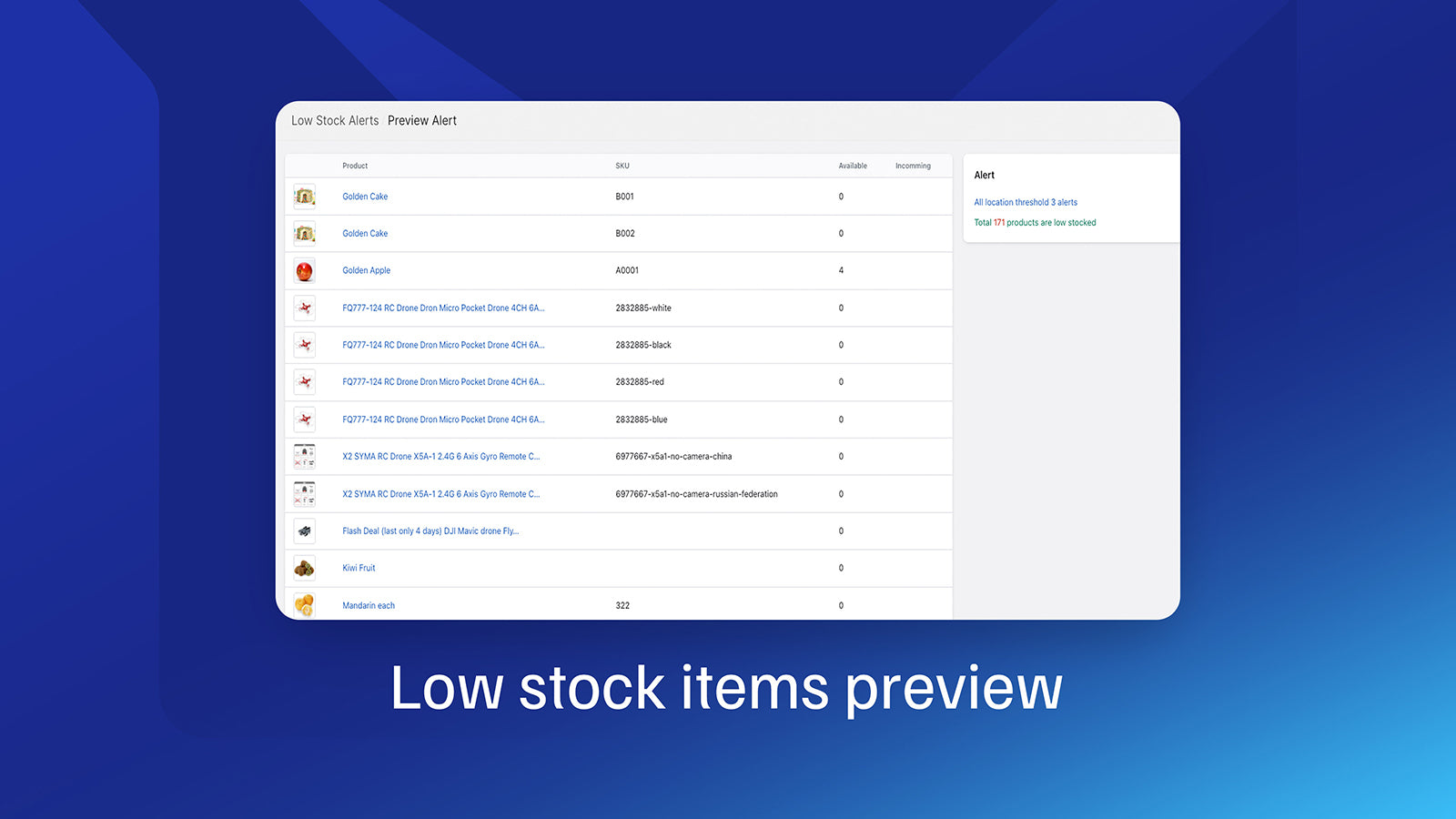Image resolution: width=1456 pixels, height=819 pixels.
Task: Select the Low Stock Alerts breadcrumb
Action: tap(334, 120)
